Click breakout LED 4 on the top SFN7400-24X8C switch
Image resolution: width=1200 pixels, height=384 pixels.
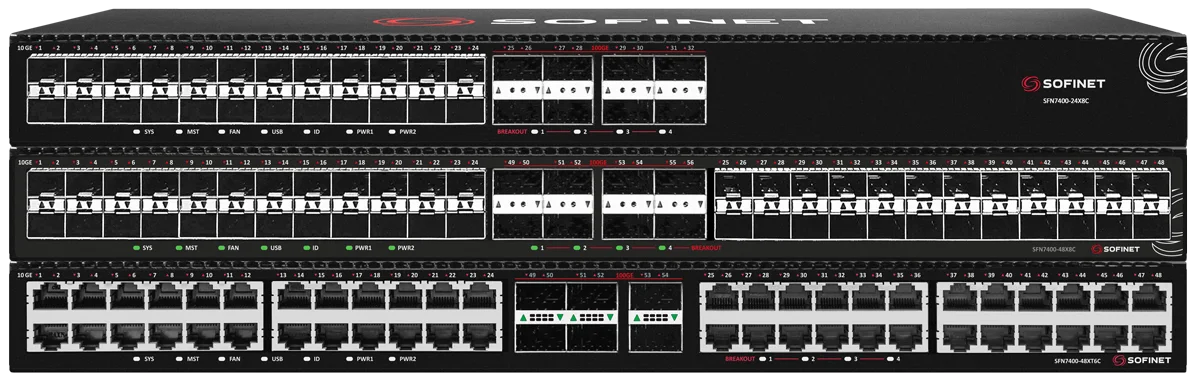[662, 132]
